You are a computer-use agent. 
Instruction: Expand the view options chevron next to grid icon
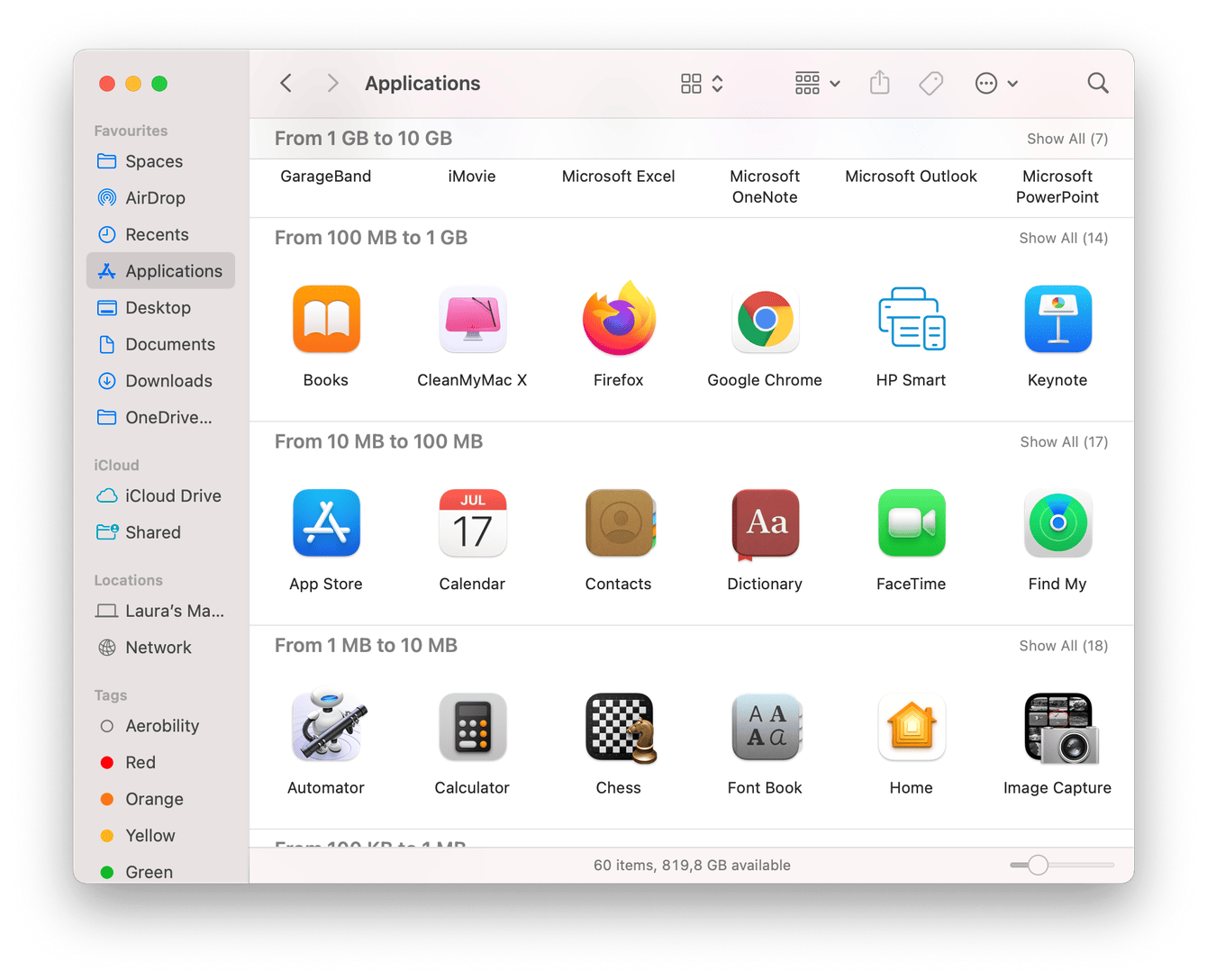point(717,83)
